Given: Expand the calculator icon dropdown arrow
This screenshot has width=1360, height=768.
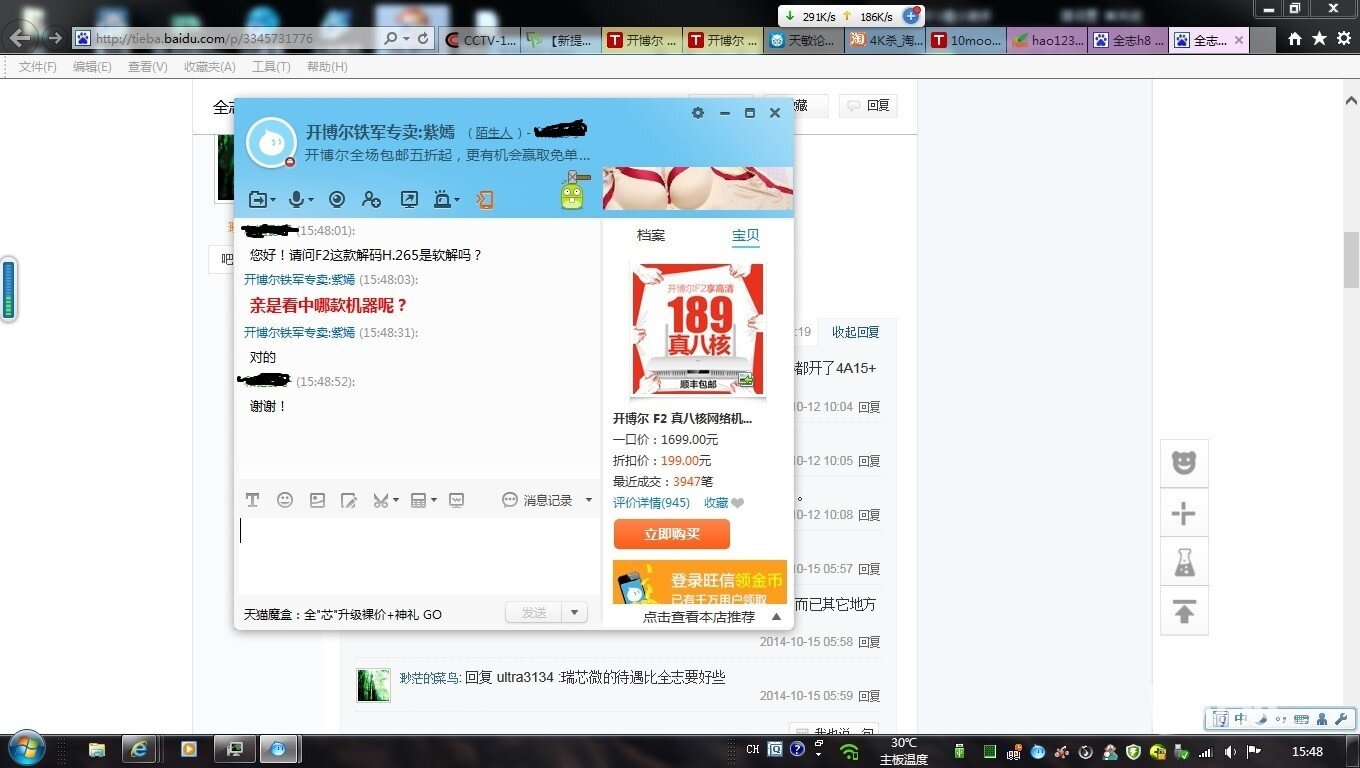Looking at the screenshot, I should pos(434,501).
